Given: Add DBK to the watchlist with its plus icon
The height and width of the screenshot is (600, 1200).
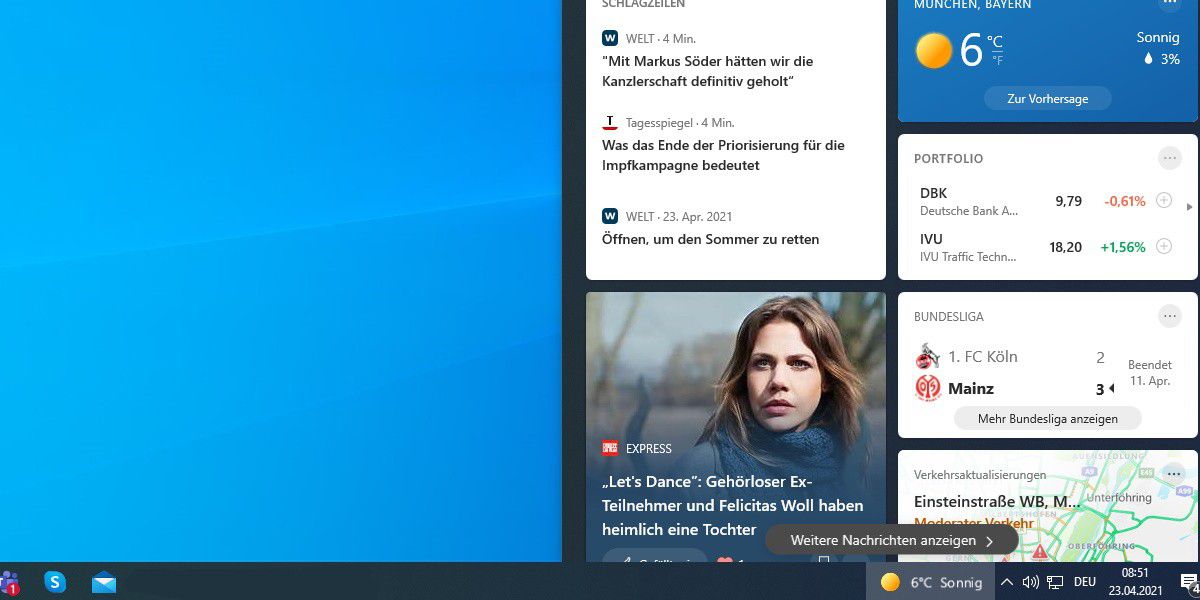Looking at the screenshot, I should (x=1164, y=200).
